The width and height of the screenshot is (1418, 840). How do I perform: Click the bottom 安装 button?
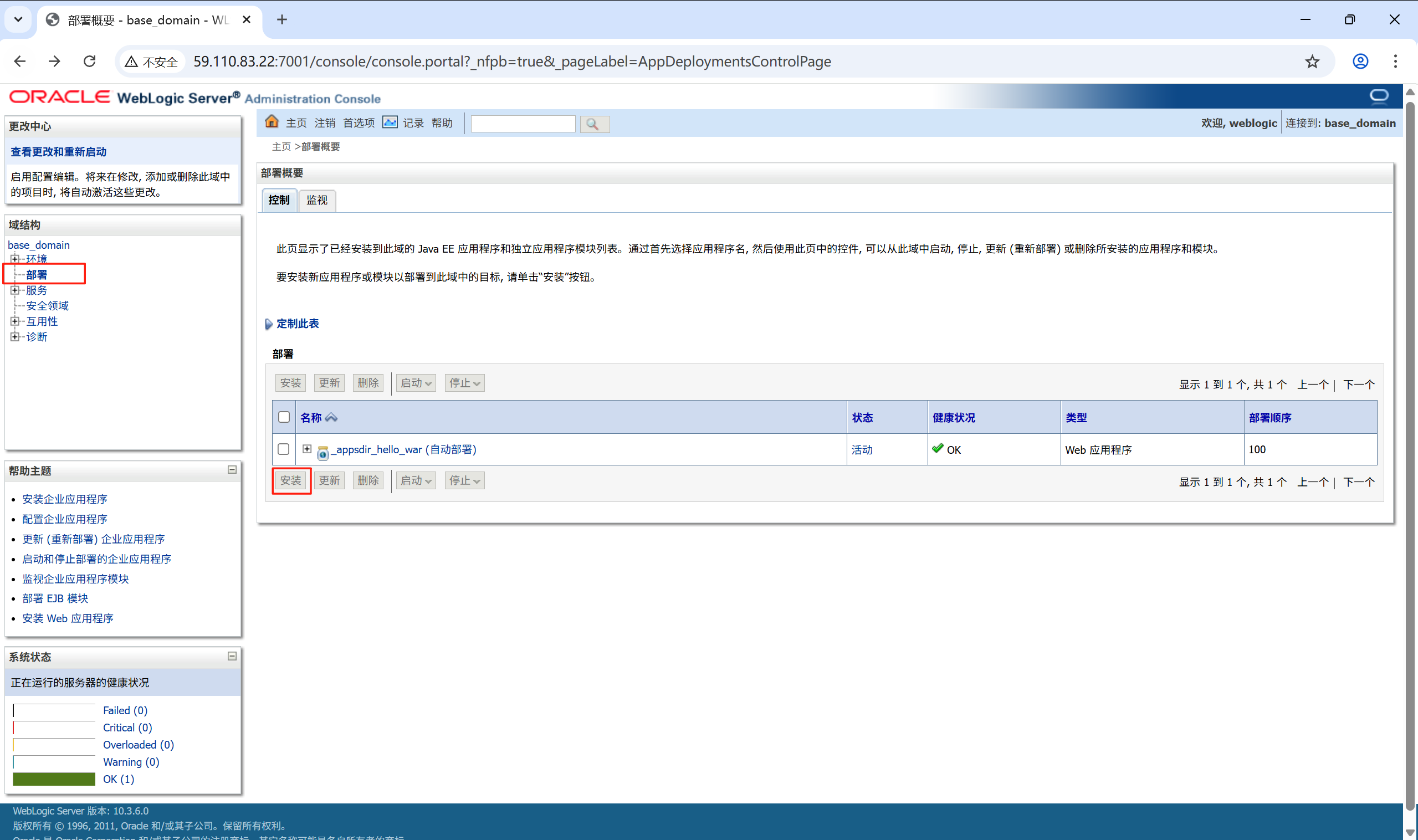point(291,480)
